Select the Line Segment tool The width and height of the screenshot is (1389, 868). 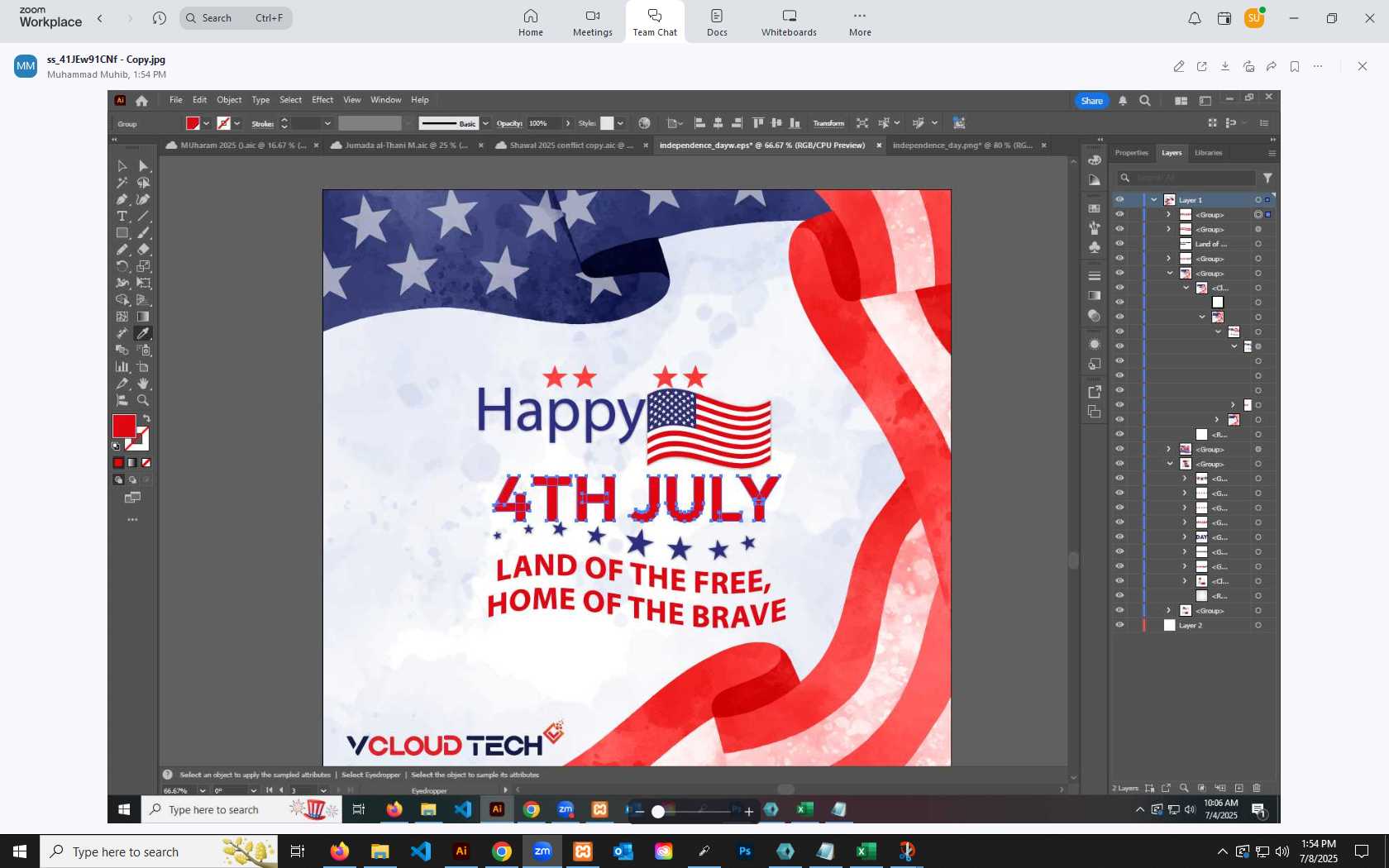[x=144, y=217]
